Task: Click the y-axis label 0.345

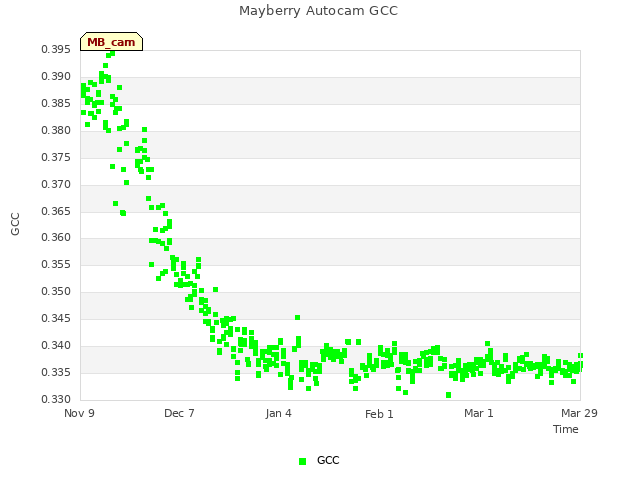Action: 56,318
